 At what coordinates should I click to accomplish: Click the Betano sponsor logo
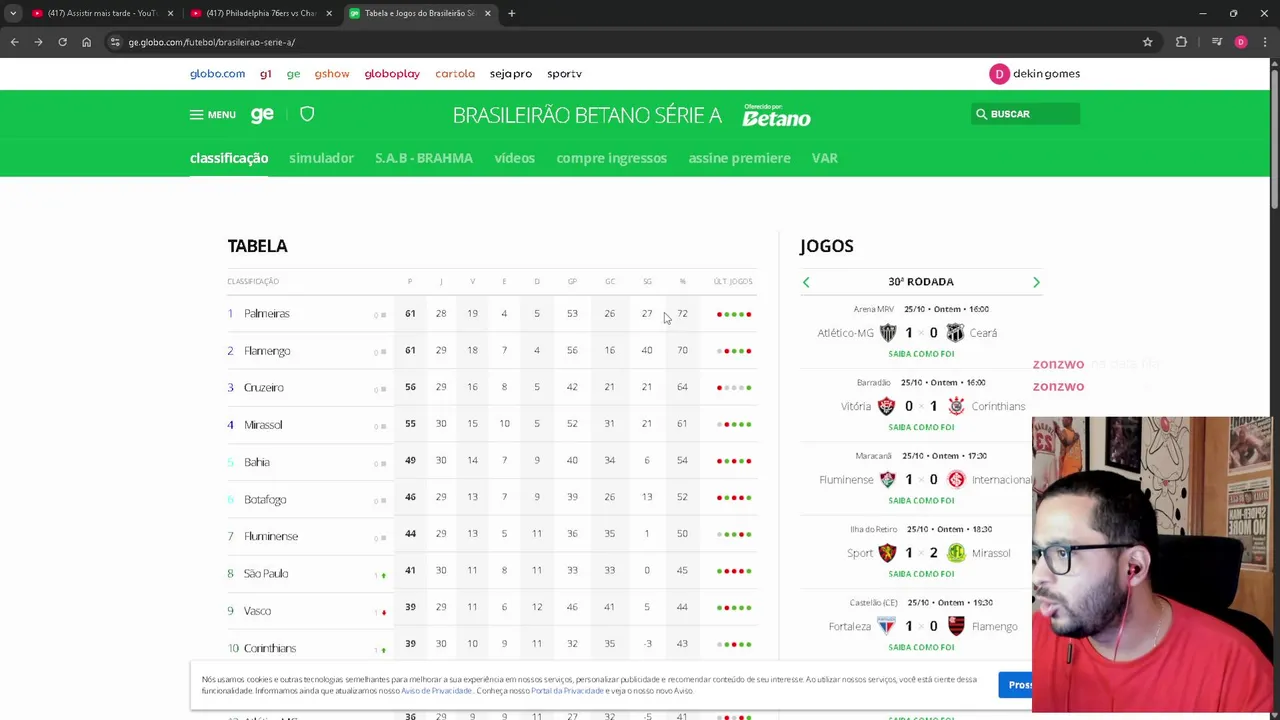(x=776, y=116)
